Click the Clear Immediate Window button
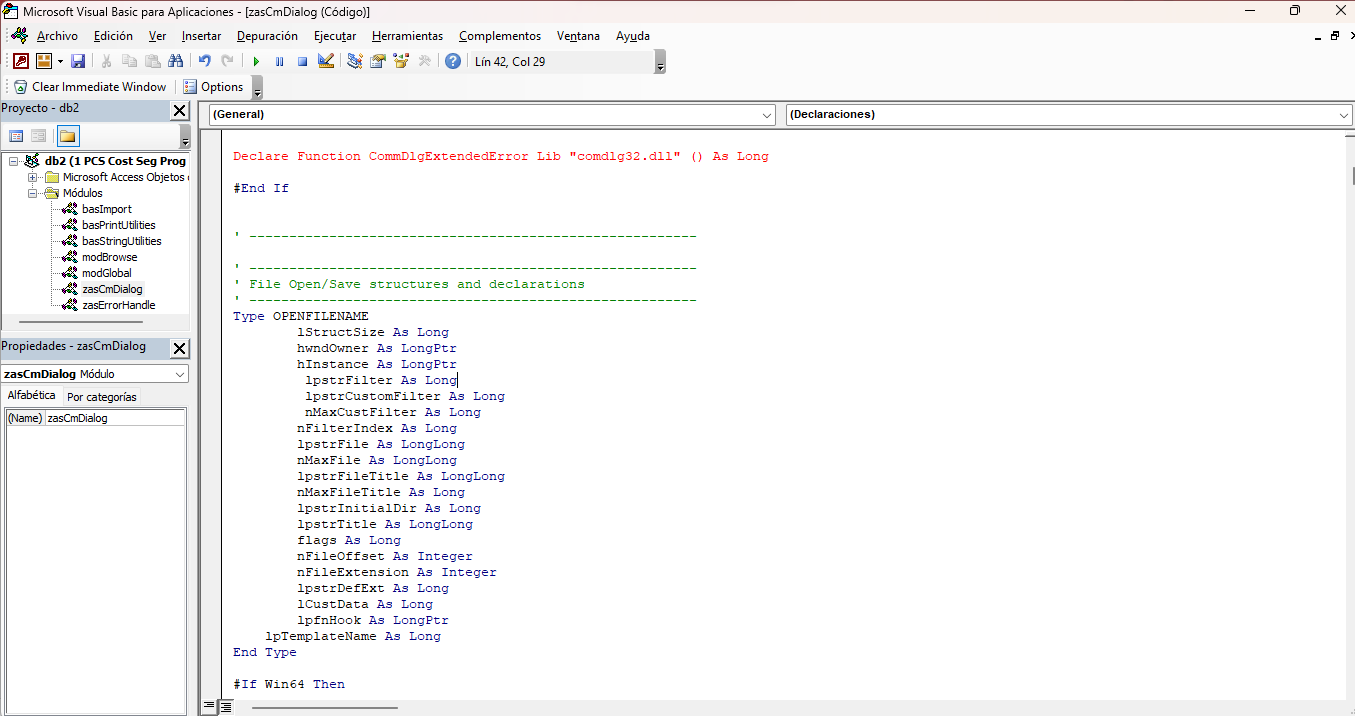 click(x=90, y=87)
